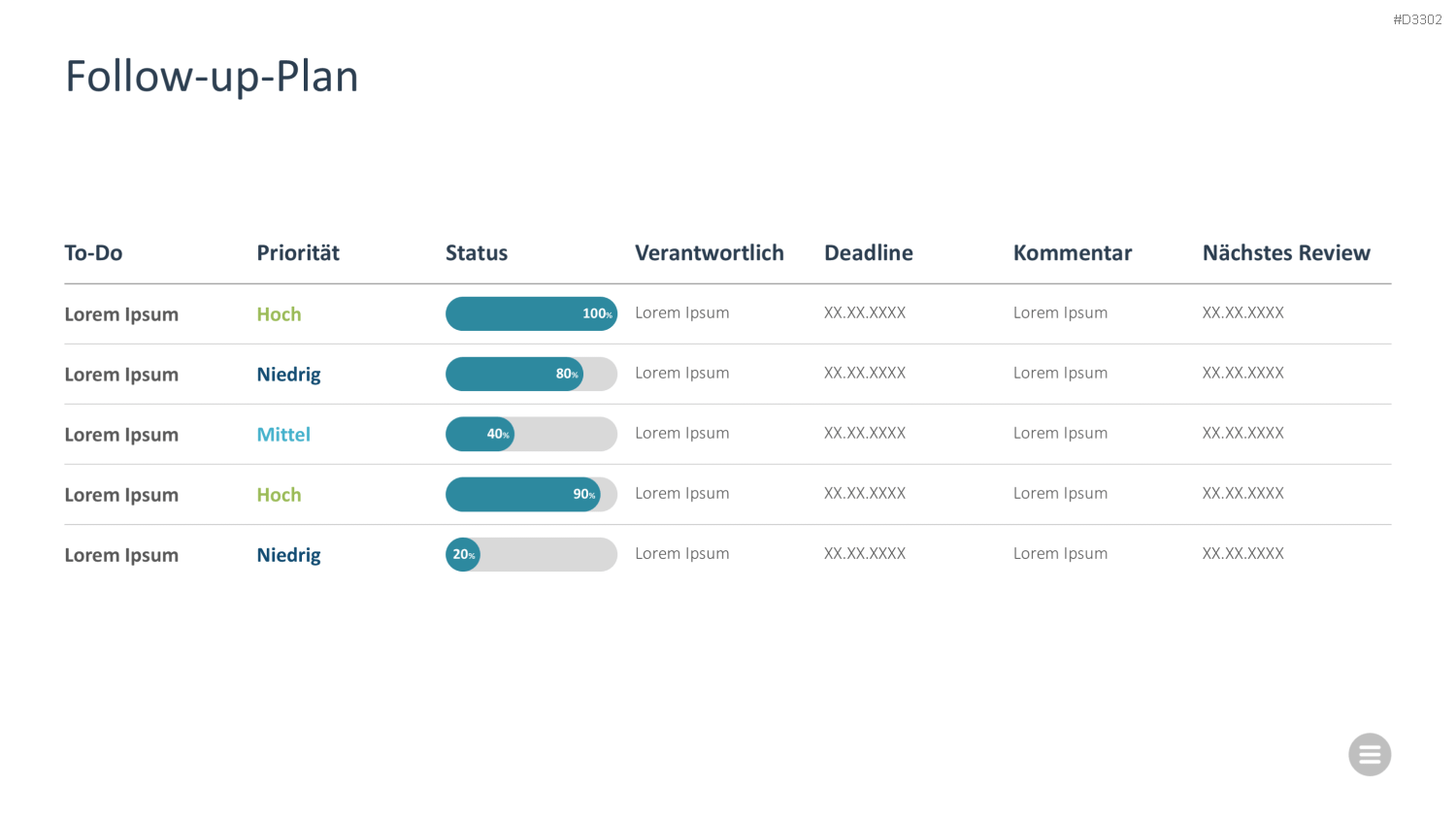Click the Lorem Ipsum to-do in the last row

[121, 555]
